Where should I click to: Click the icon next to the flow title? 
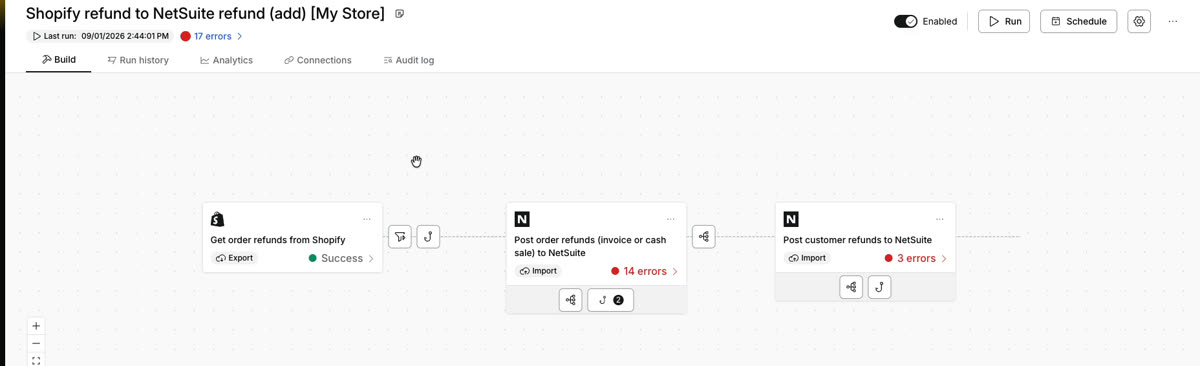pos(400,14)
